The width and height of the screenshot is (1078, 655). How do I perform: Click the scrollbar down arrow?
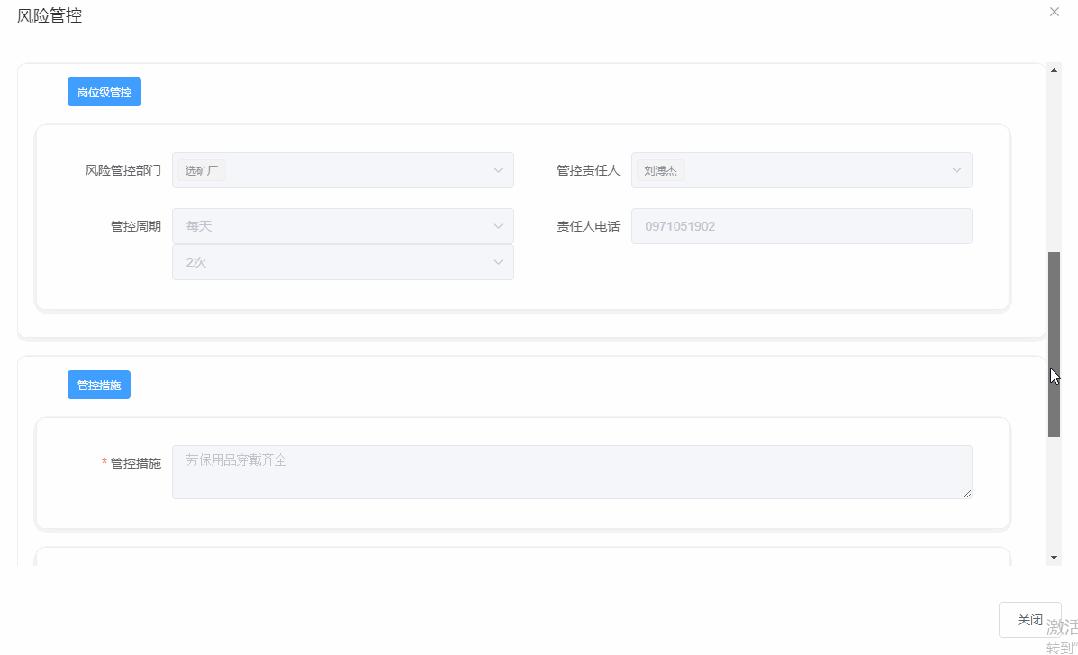click(1054, 557)
